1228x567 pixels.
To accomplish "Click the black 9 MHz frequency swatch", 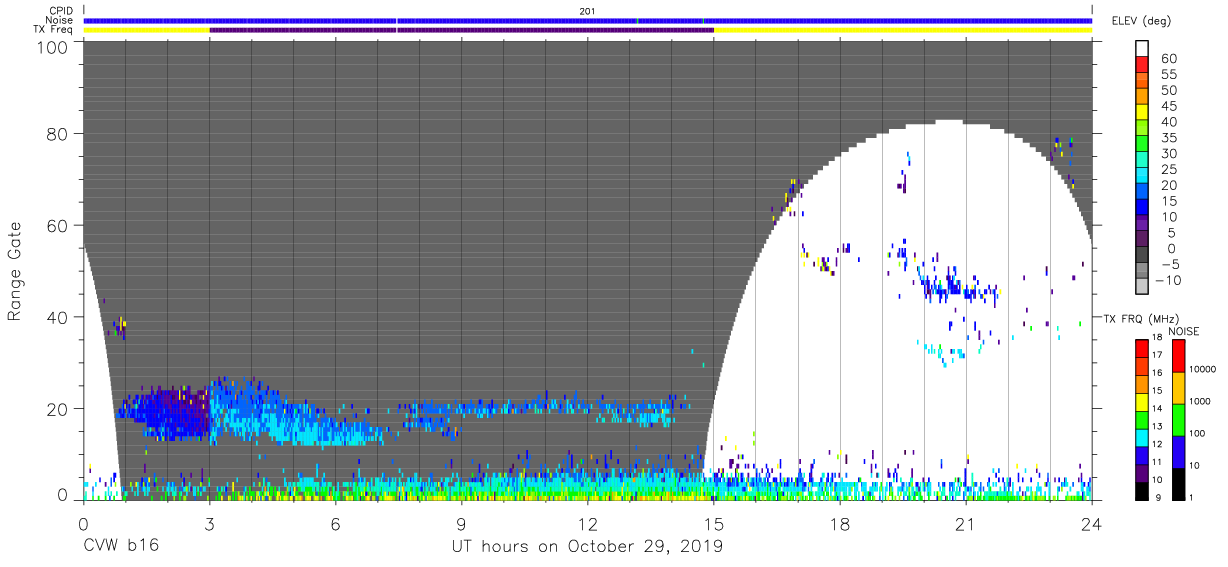I will coord(1143,490).
